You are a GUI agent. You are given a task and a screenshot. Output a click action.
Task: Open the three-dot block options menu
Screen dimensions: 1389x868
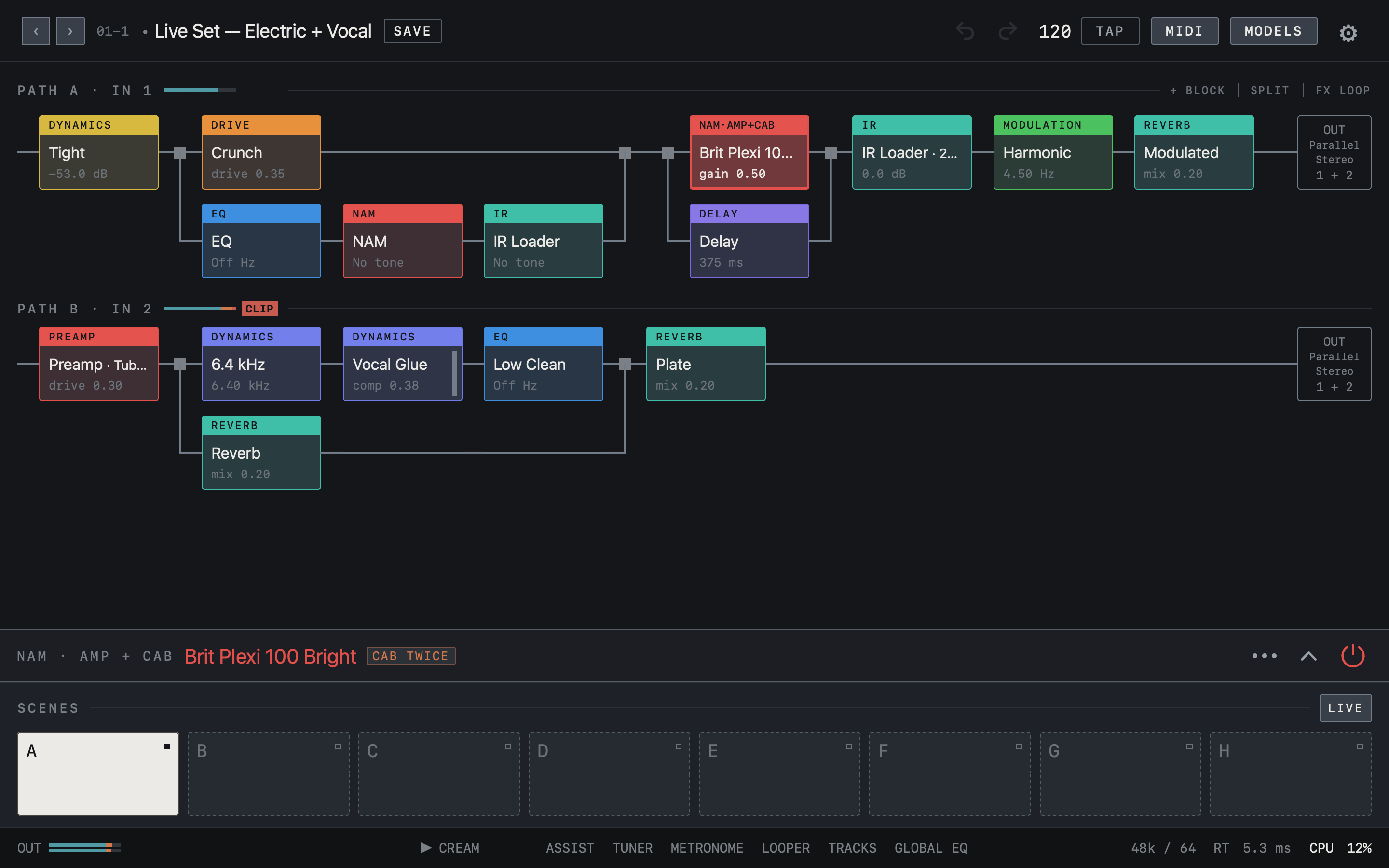[x=1264, y=656]
